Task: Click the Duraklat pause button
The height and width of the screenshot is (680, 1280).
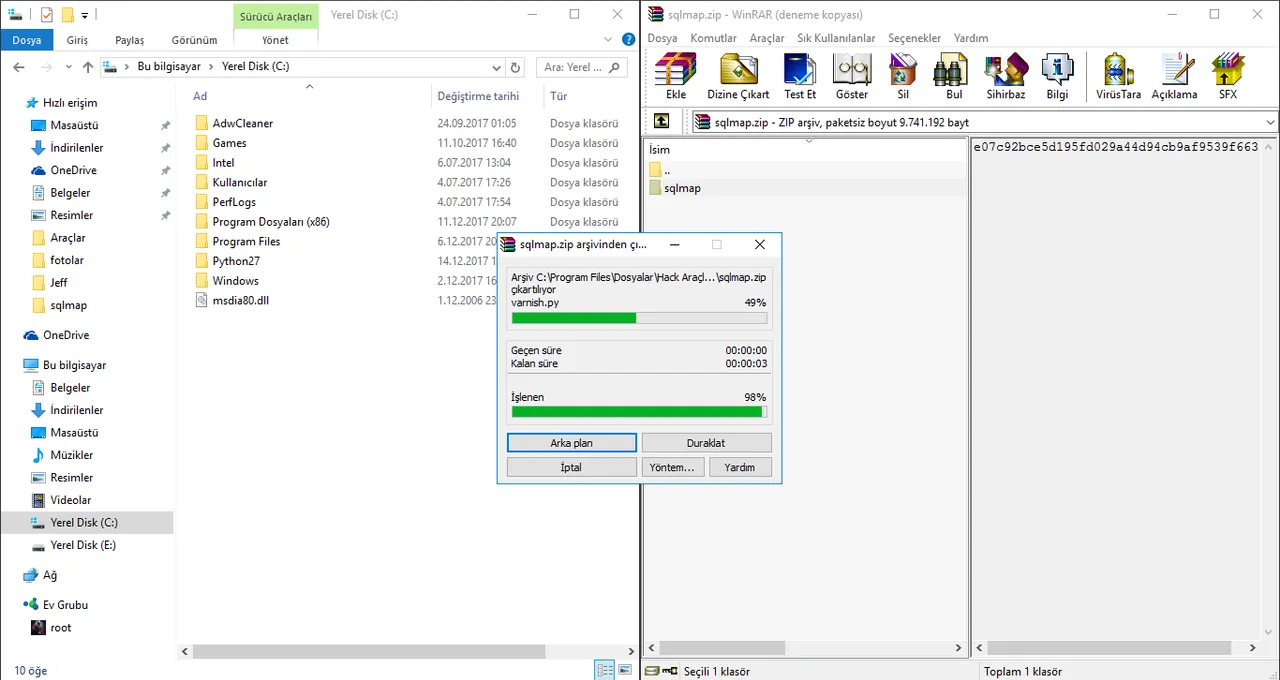Action: (706, 443)
